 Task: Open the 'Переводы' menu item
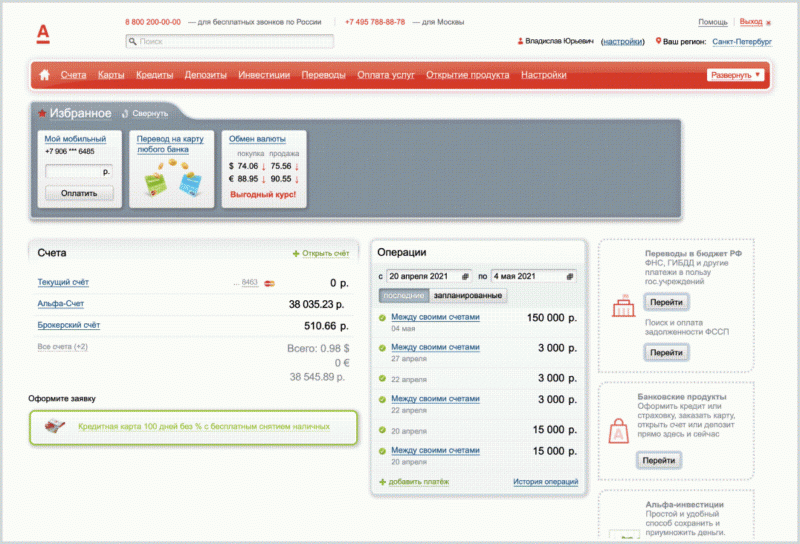pyautogui.click(x=323, y=75)
